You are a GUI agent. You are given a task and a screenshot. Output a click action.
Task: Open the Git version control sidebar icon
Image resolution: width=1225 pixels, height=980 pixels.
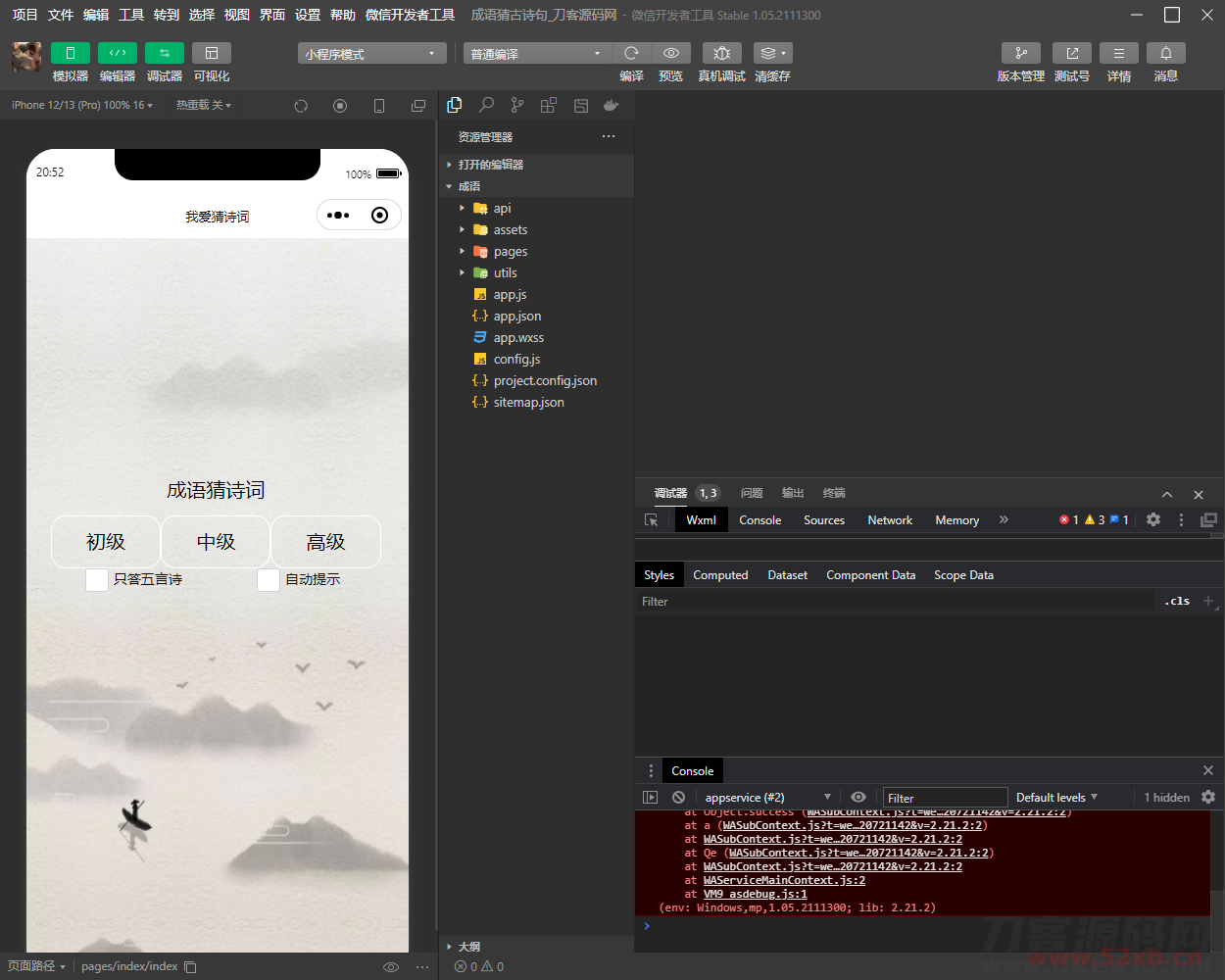pos(516,104)
